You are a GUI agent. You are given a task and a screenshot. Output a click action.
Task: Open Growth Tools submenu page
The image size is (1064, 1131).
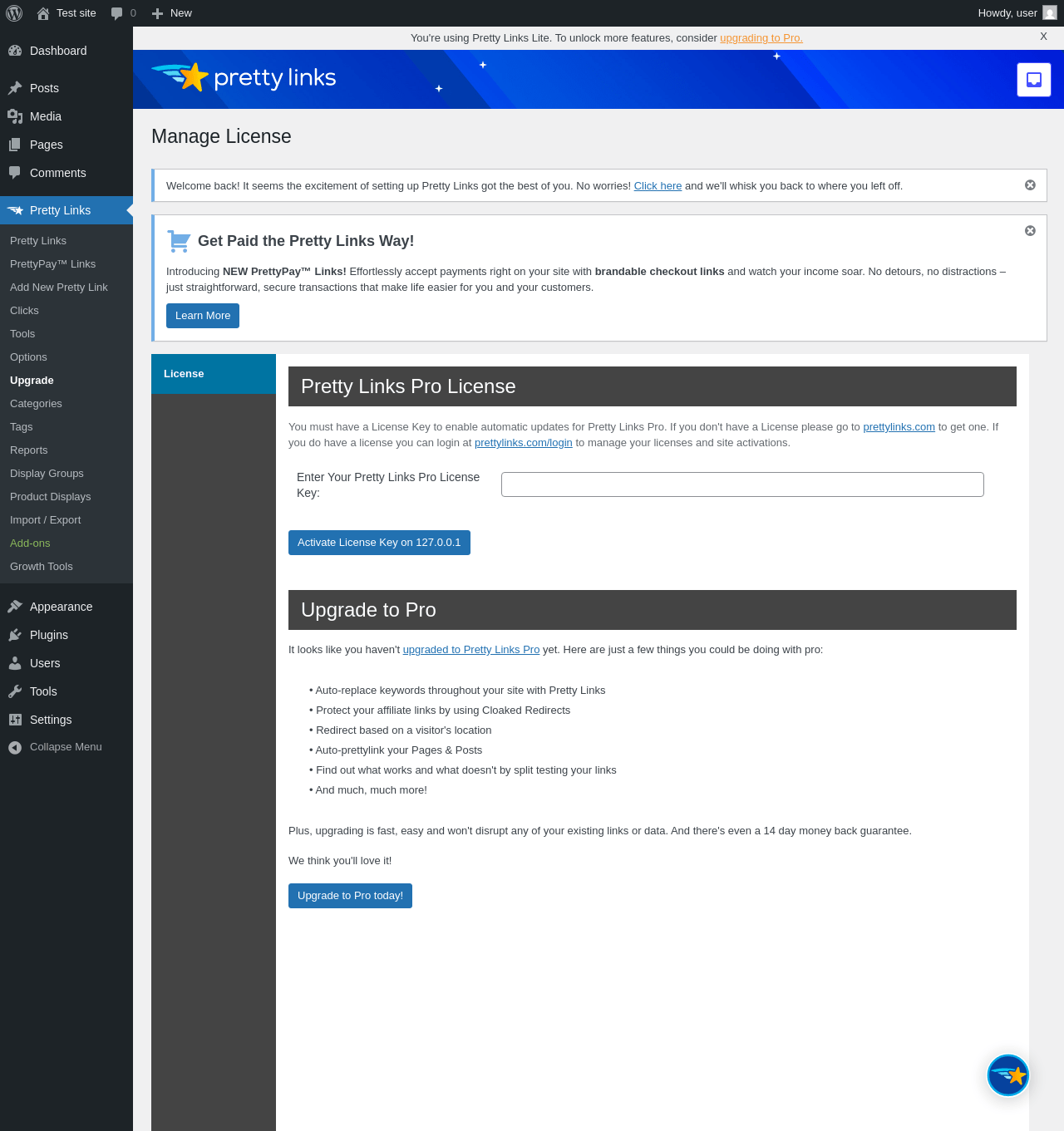point(42,567)
